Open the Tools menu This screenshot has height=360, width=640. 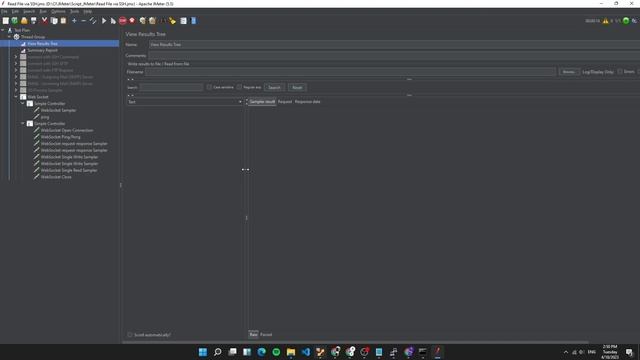(x=74, y=11)
